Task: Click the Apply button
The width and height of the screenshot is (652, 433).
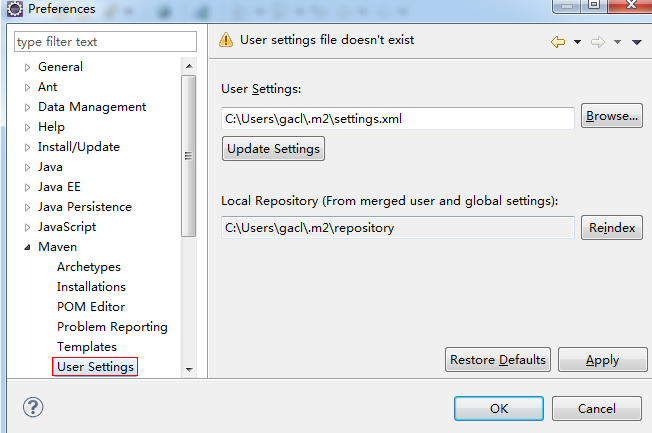Action: coord(603,359)
